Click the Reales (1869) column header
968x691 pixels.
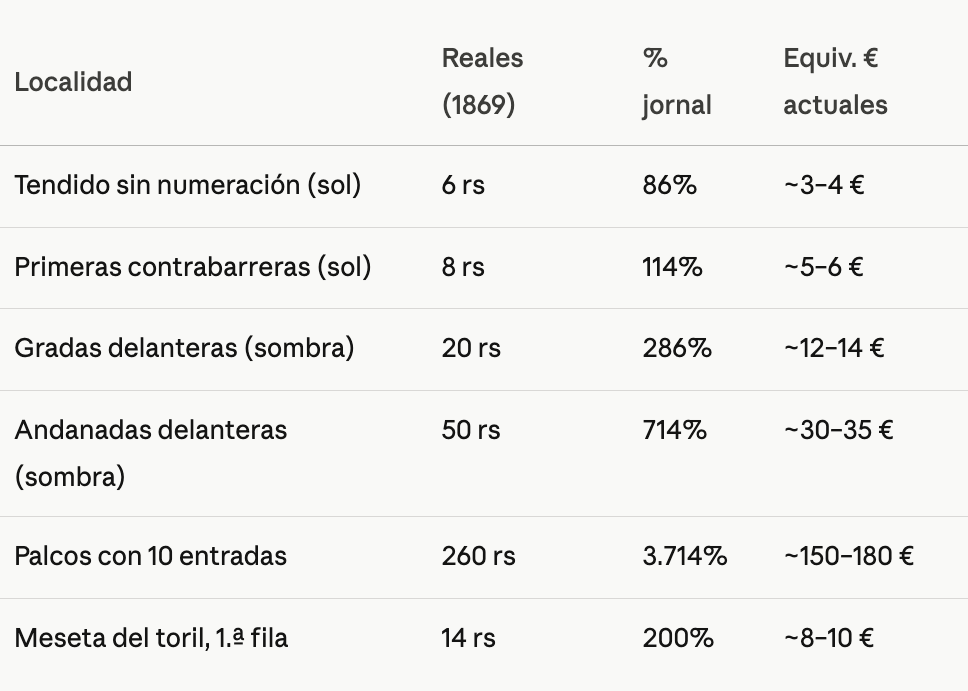tap(482, 82)
